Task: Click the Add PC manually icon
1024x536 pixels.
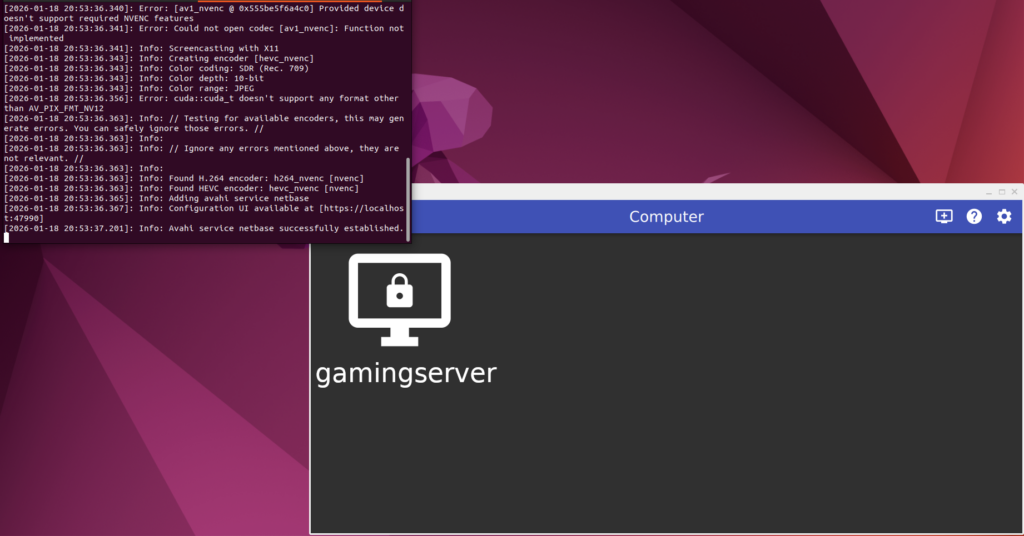Action: point(944,217)
